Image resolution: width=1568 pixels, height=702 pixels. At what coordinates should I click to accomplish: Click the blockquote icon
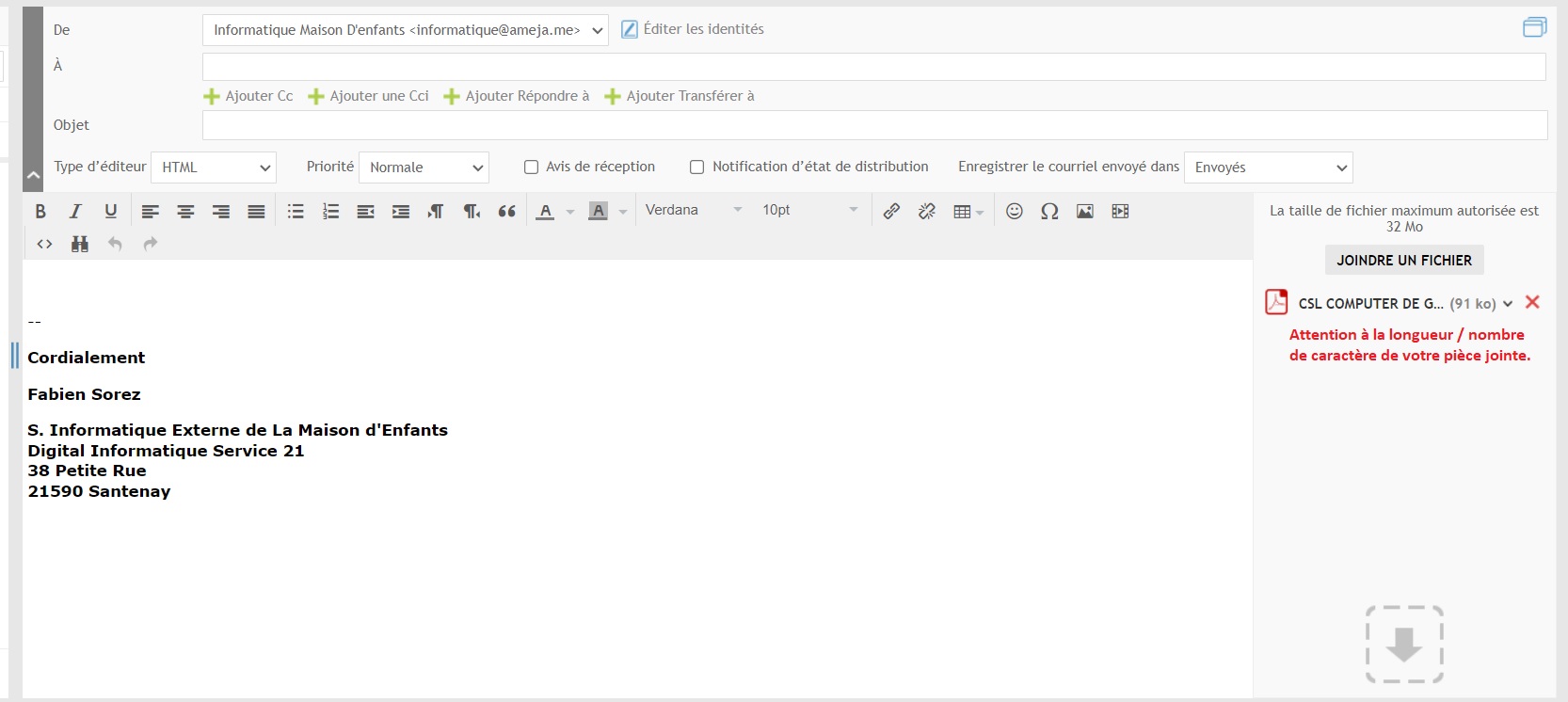pos(506,212)
